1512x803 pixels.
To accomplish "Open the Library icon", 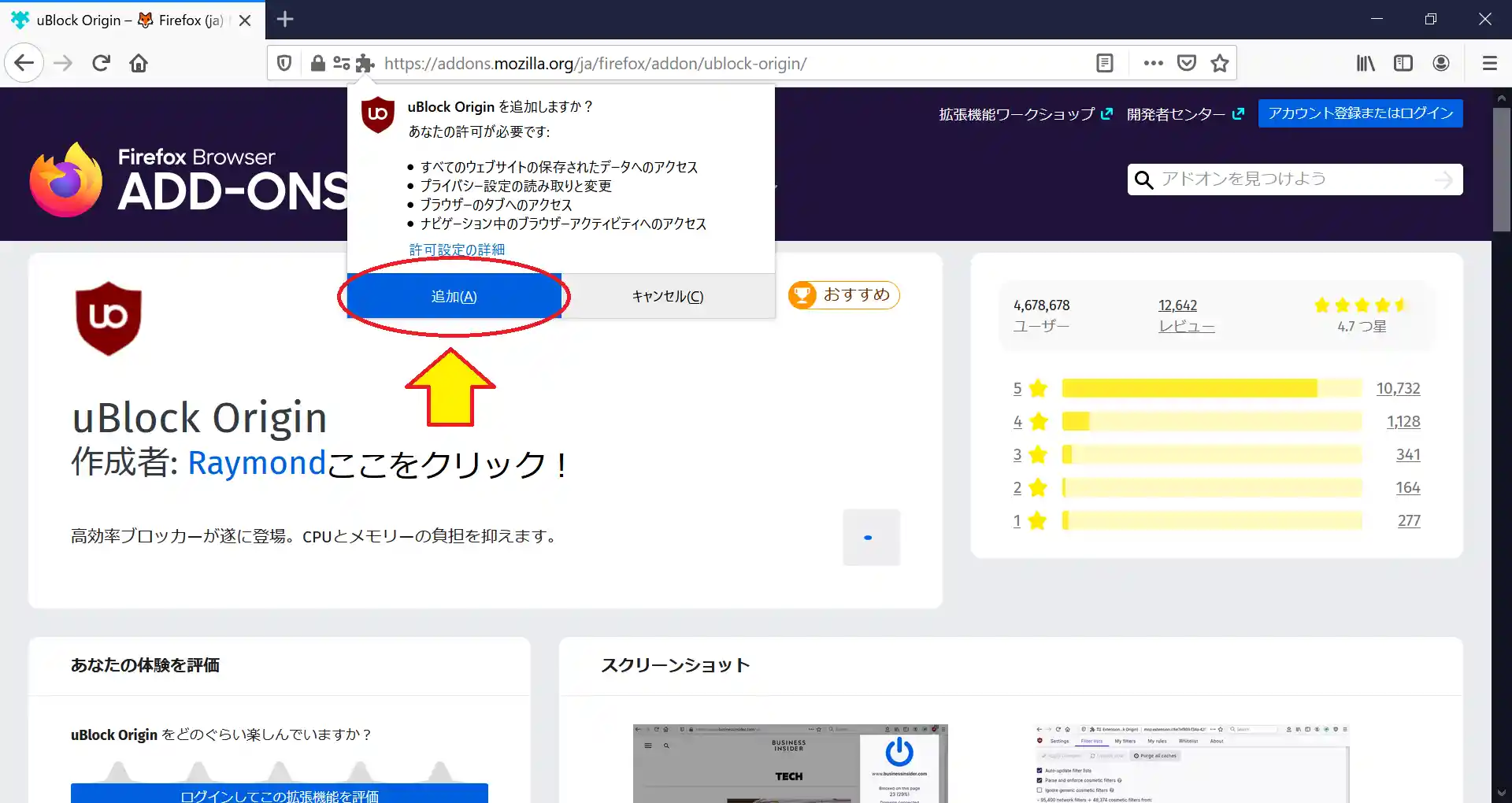I will coord(1366,63).
